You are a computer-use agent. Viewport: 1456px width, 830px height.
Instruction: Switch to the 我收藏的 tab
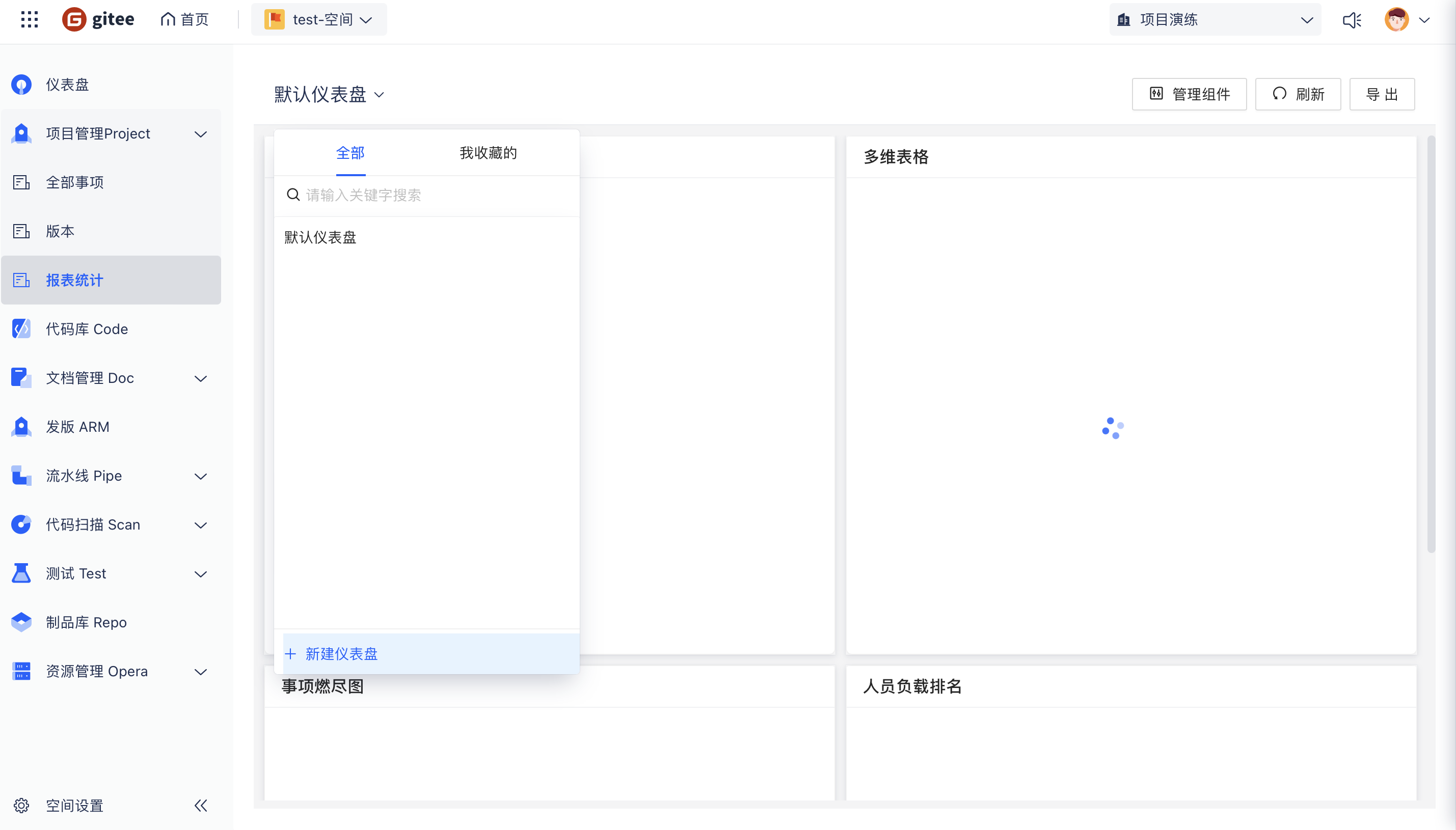click(488, 153)
